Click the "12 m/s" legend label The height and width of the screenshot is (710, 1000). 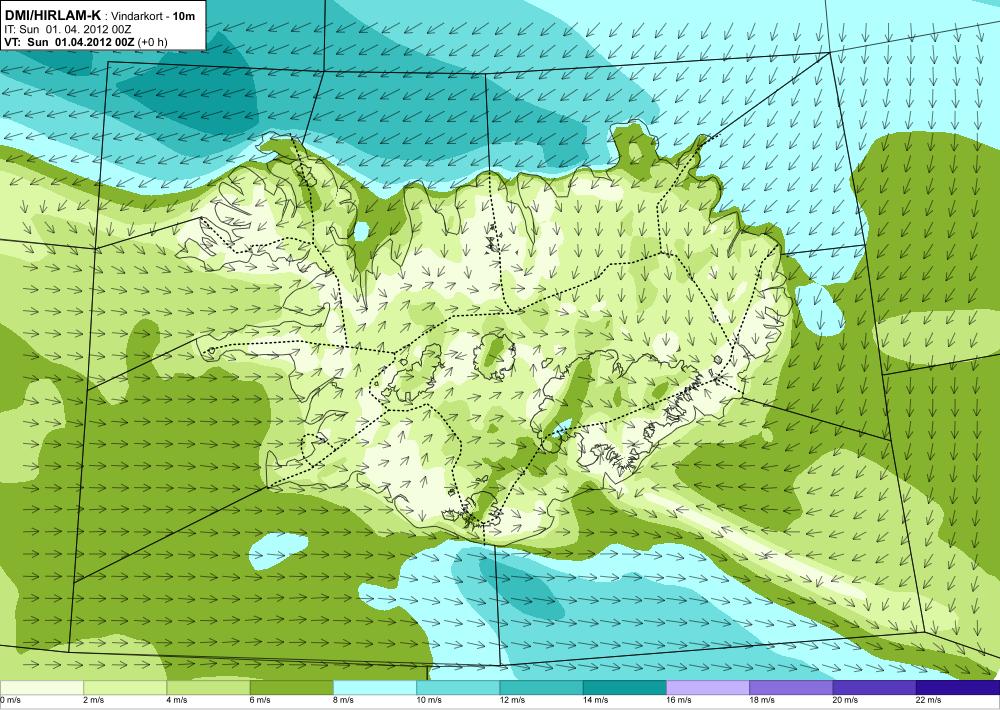[x=512, y=700]
